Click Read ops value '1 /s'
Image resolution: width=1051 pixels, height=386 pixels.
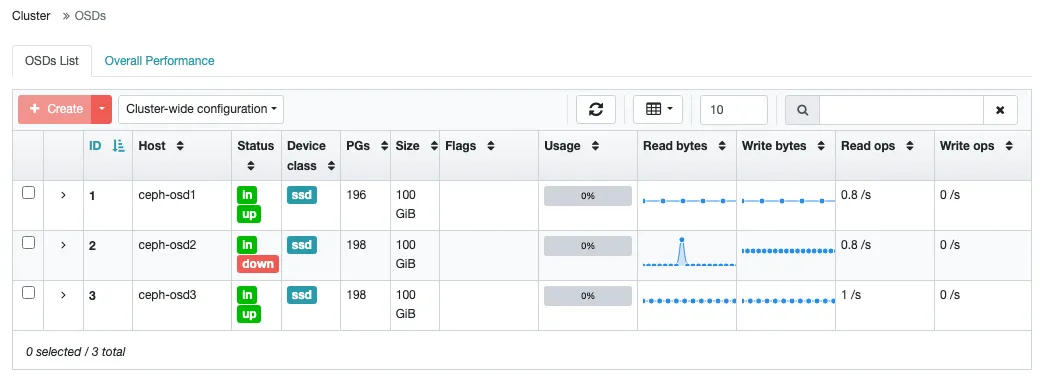click(x=851, y=295)
